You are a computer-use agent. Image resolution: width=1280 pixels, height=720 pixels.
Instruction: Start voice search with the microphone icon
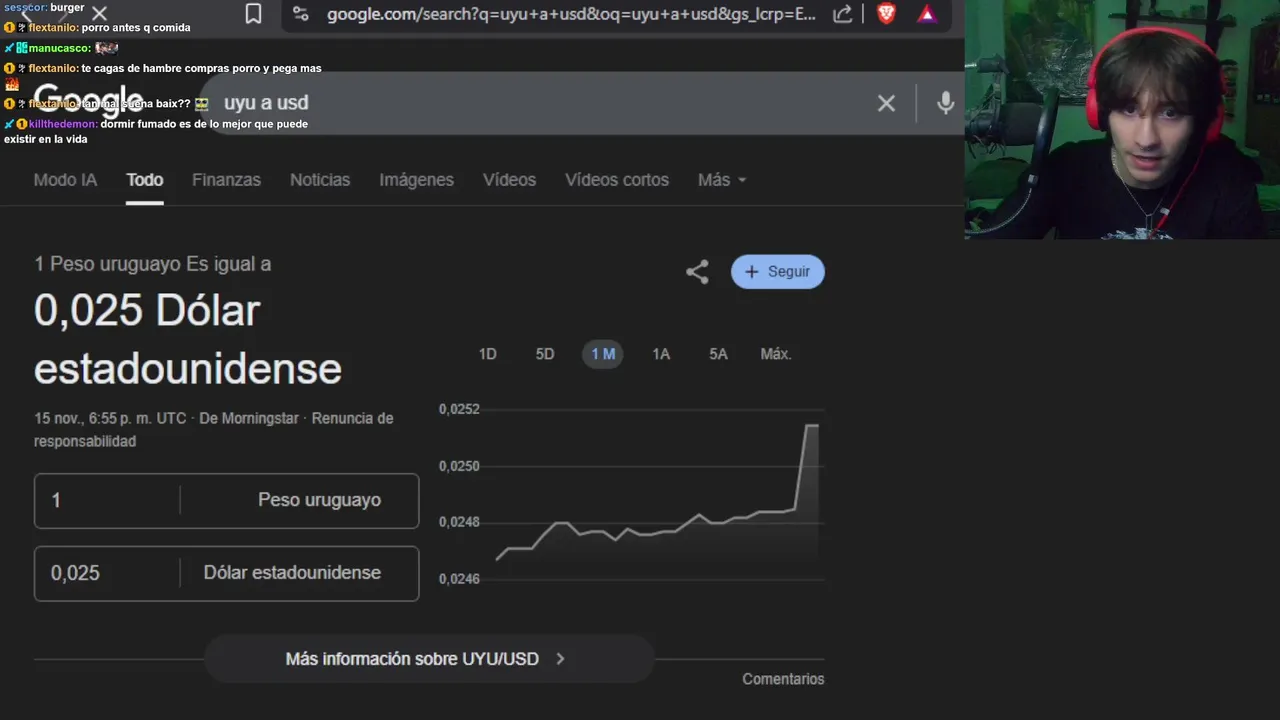pos(945,103)
